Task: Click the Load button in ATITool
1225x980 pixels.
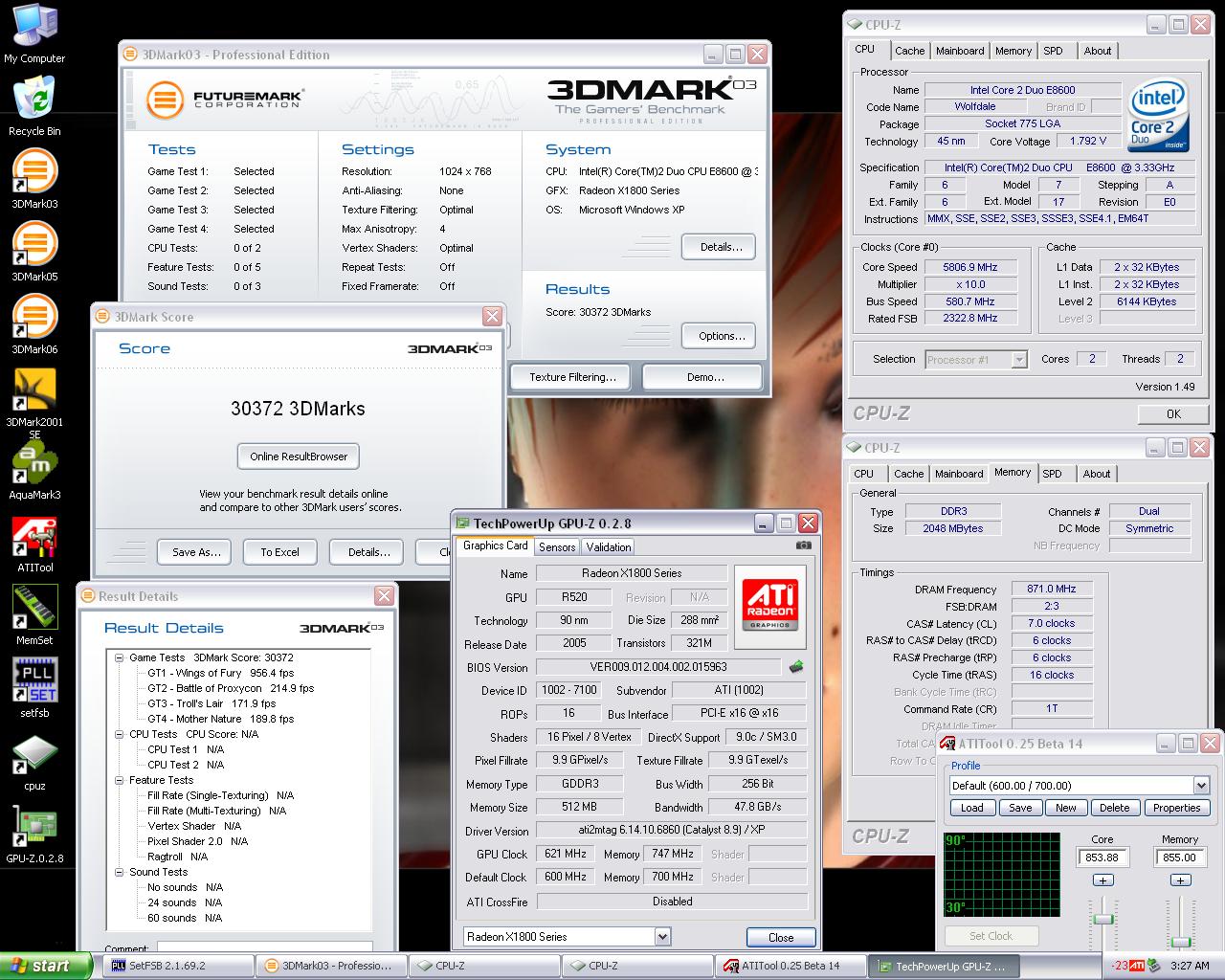Action: coord(971,808)
